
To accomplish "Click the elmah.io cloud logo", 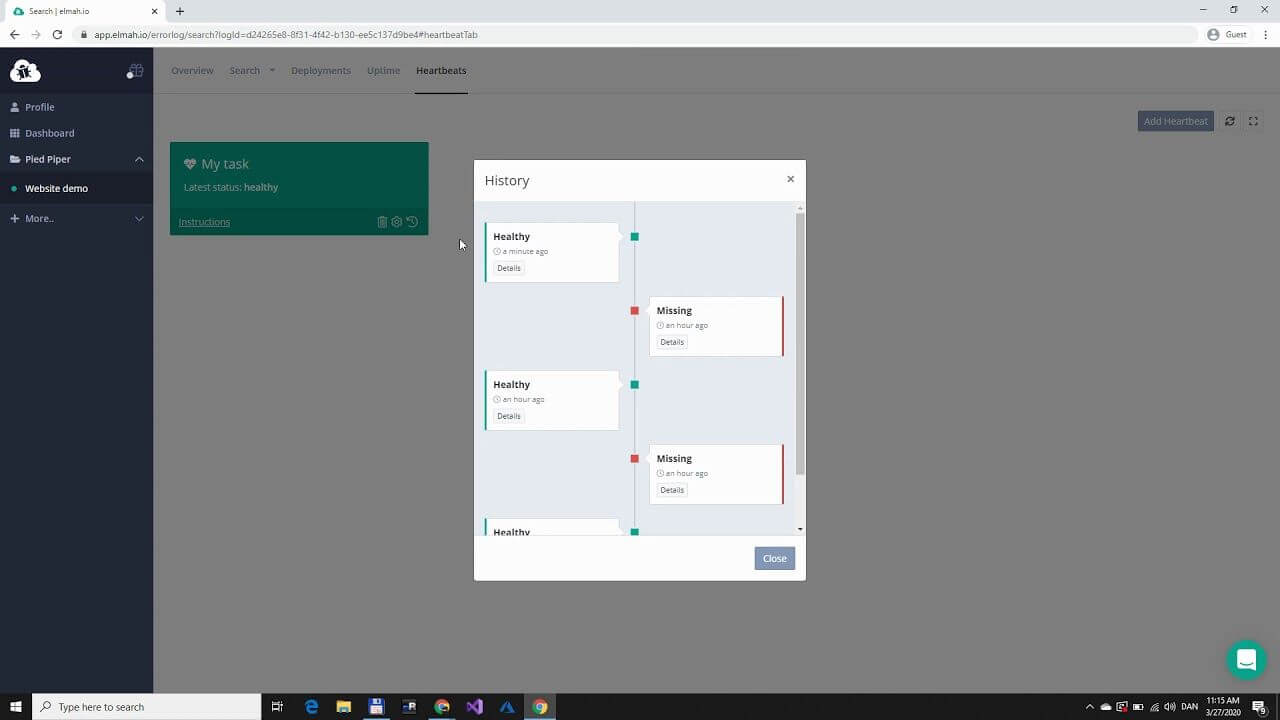I will (25, 71).
